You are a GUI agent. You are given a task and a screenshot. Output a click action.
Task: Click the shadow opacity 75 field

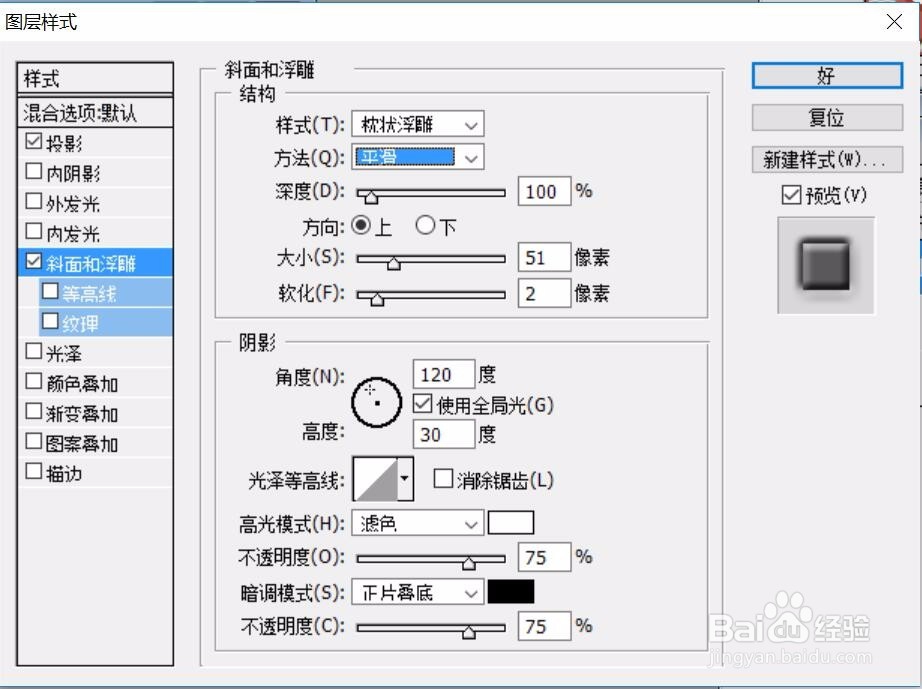[x=544, y=626]
